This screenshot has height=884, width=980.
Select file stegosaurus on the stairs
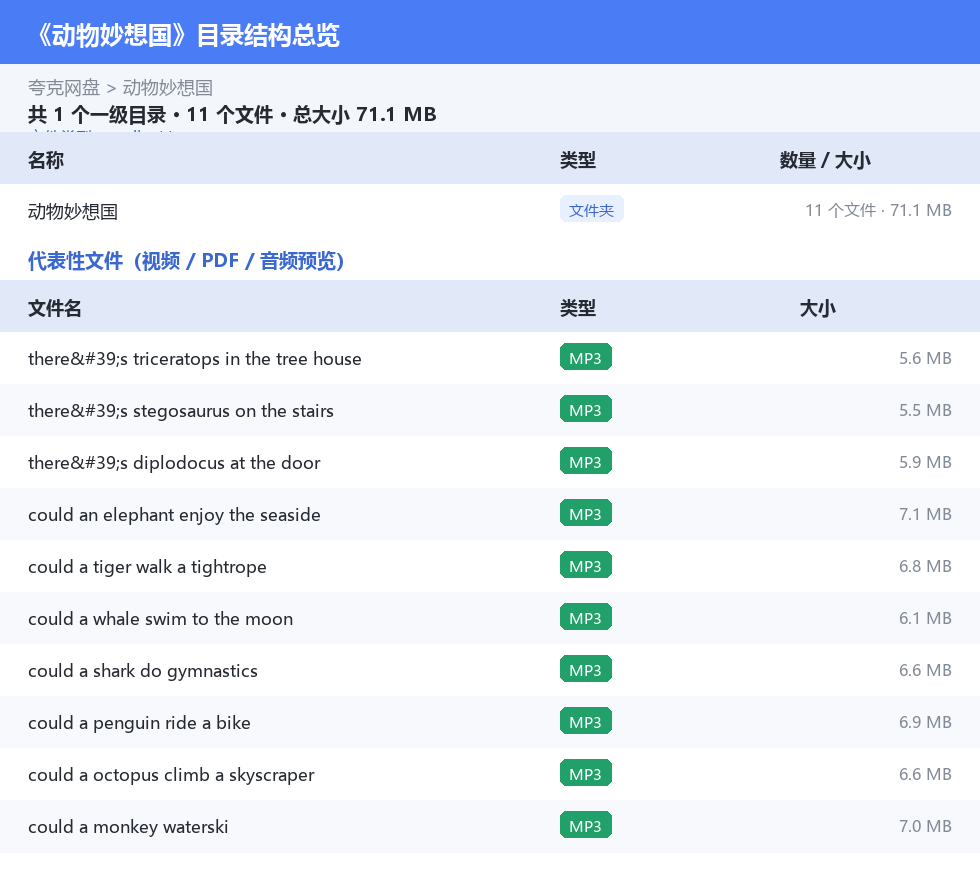[x=181, y=411]
